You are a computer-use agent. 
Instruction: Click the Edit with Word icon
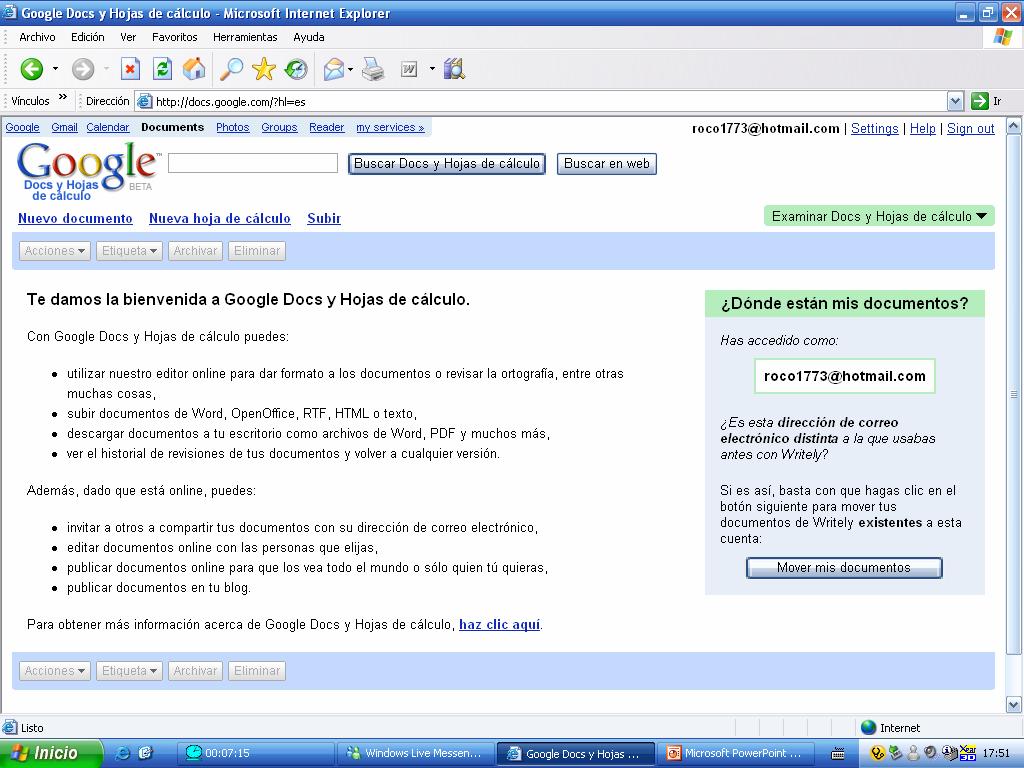[409, 69]
